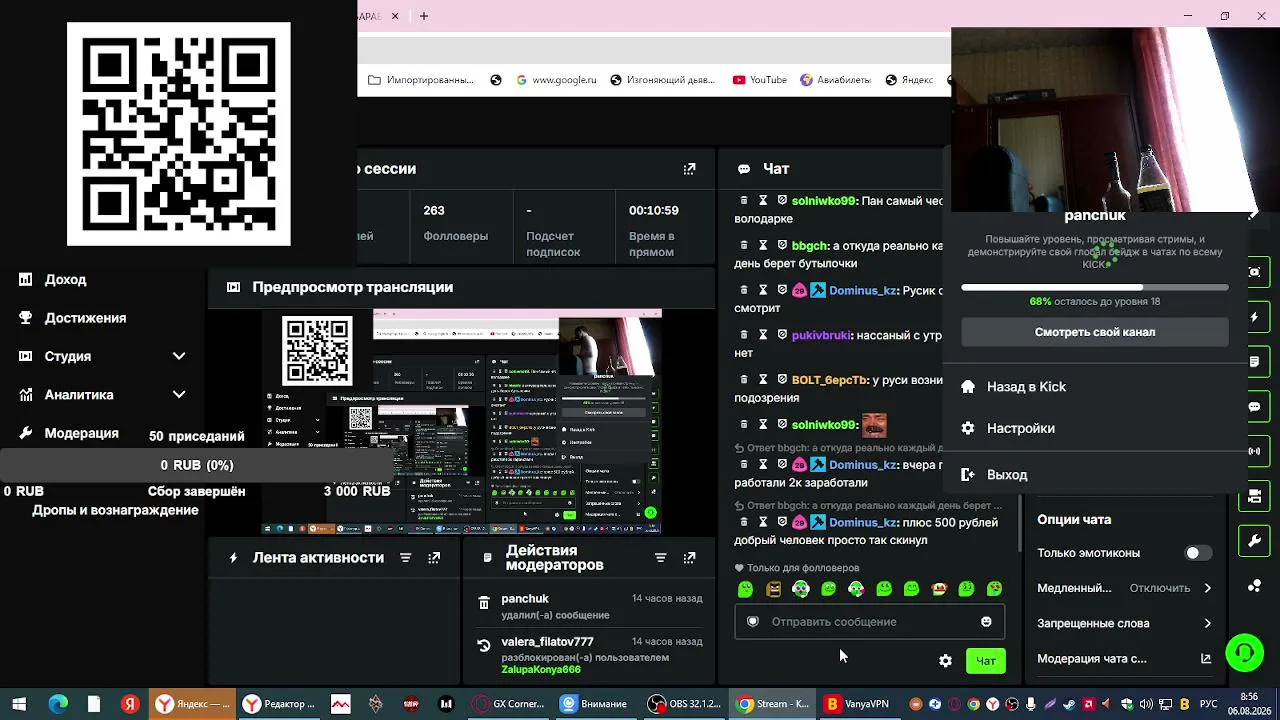Click the 3 000 RUB goal amount

pyautogui.click(x=357, y=492)
